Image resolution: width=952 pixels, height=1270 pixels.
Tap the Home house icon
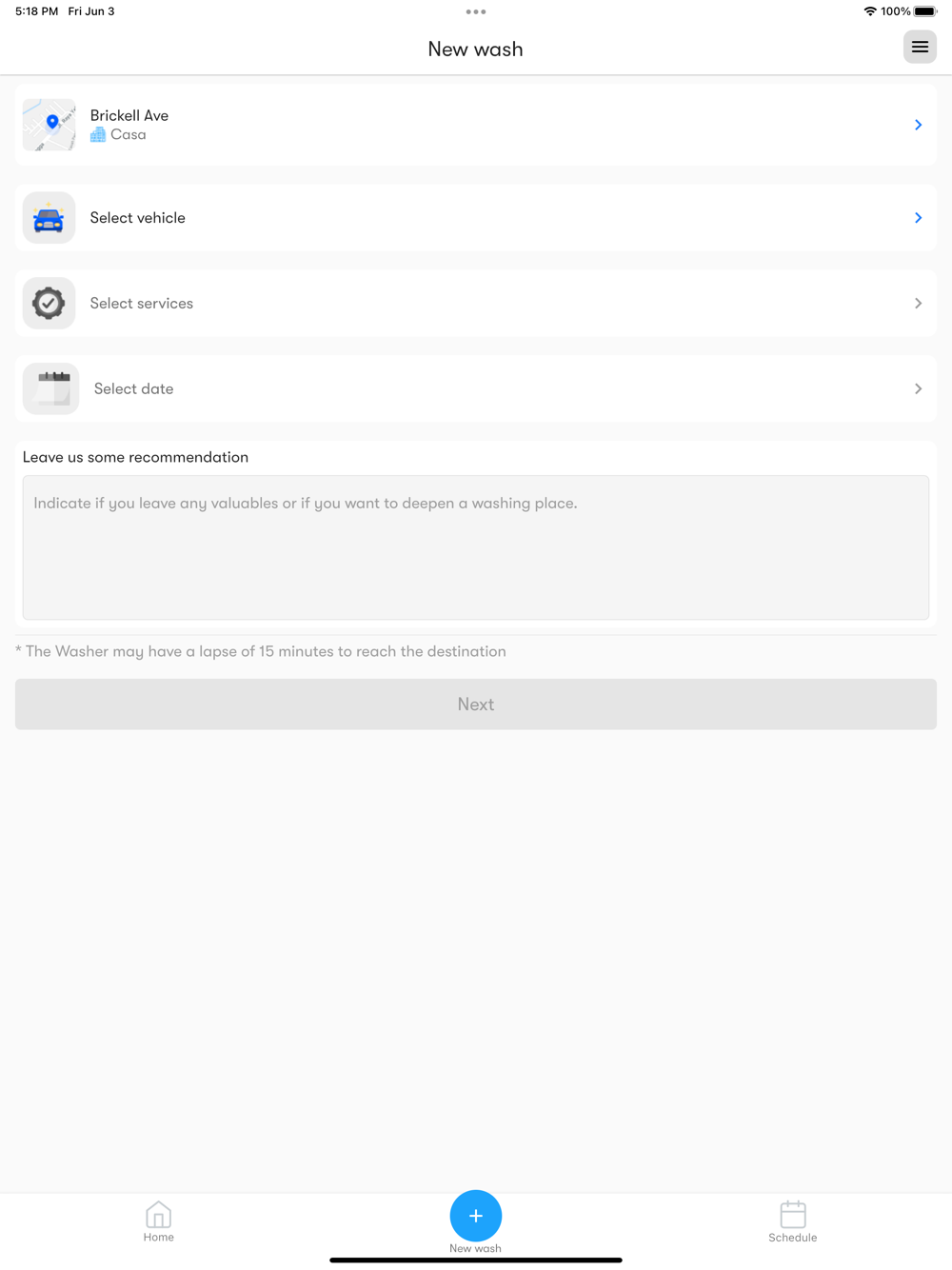coord(159,1215)
